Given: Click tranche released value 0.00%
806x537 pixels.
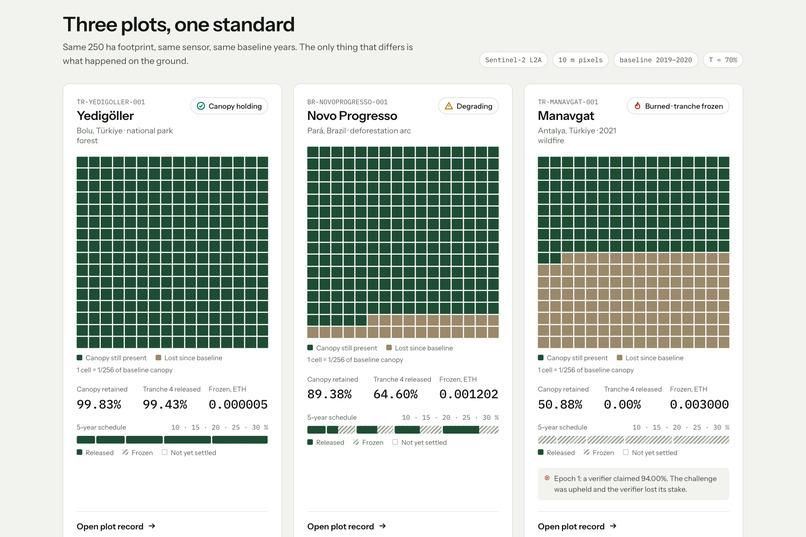Looking at the screenshot, I should point(622,404).
